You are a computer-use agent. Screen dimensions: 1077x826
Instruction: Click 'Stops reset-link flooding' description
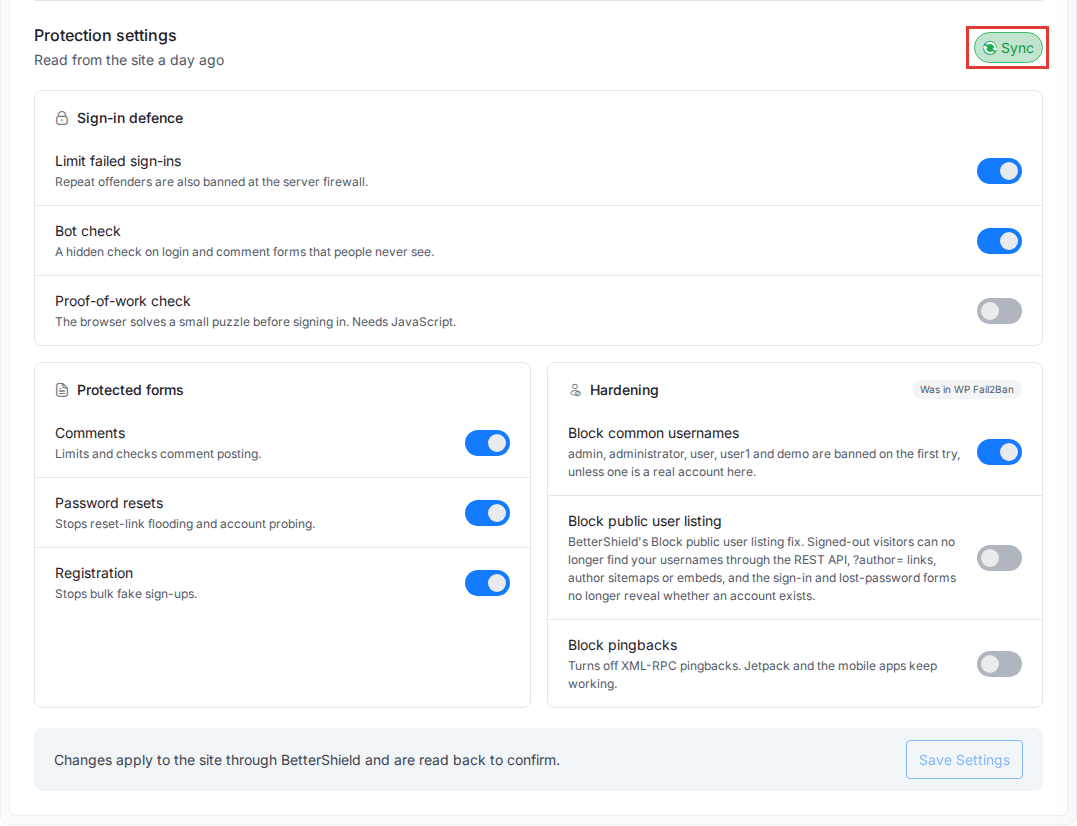click(x=185, y=524)
